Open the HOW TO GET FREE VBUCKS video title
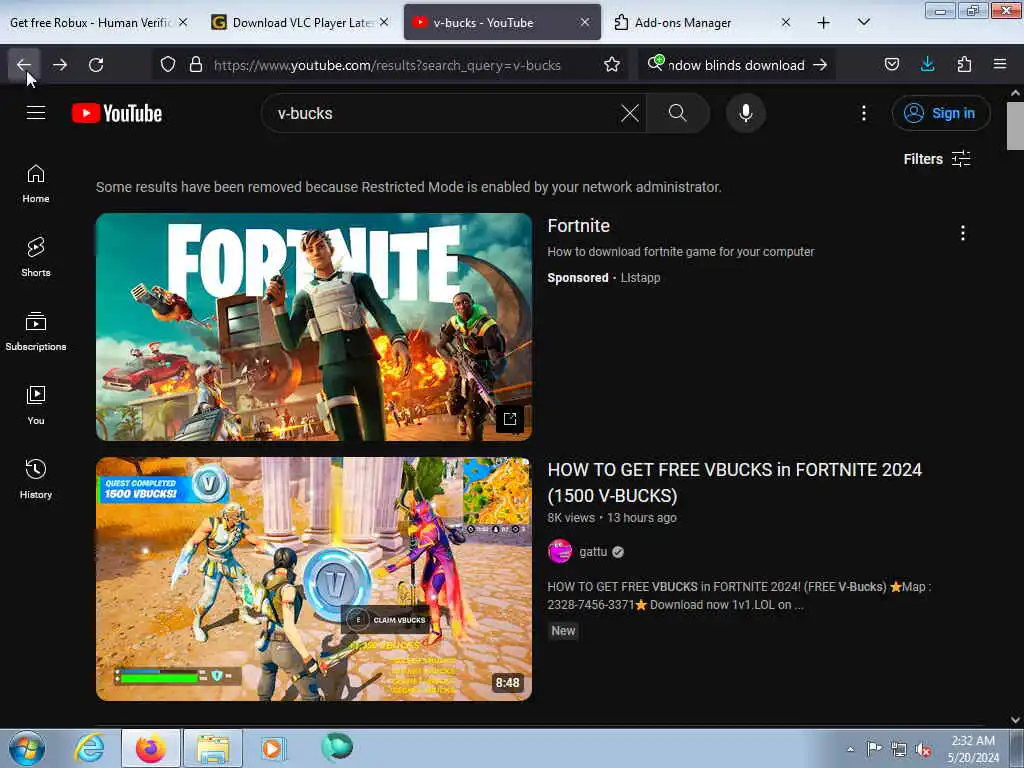The image size is (1024, 768). [735, 483]
